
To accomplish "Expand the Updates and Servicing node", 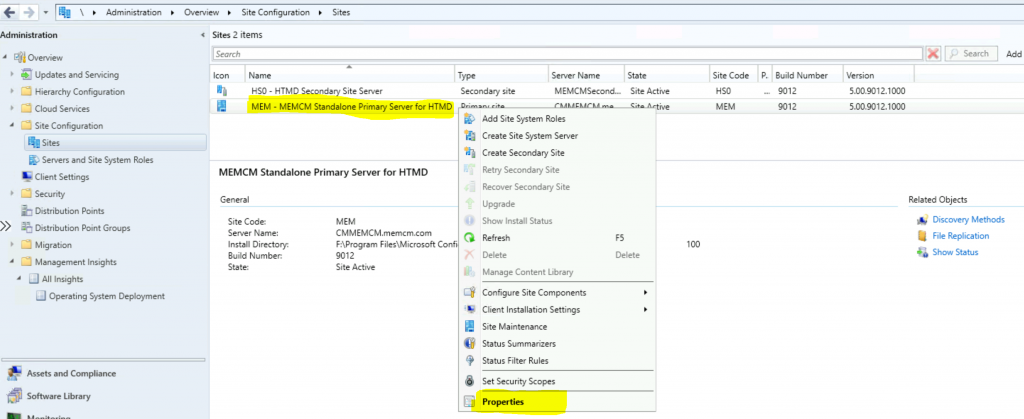I will [12, 75].
